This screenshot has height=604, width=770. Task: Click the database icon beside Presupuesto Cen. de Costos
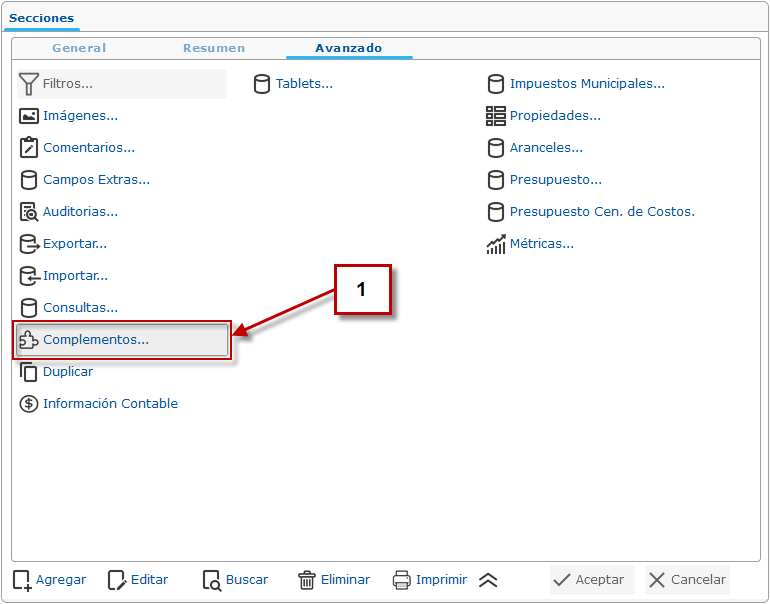(495, 212)
